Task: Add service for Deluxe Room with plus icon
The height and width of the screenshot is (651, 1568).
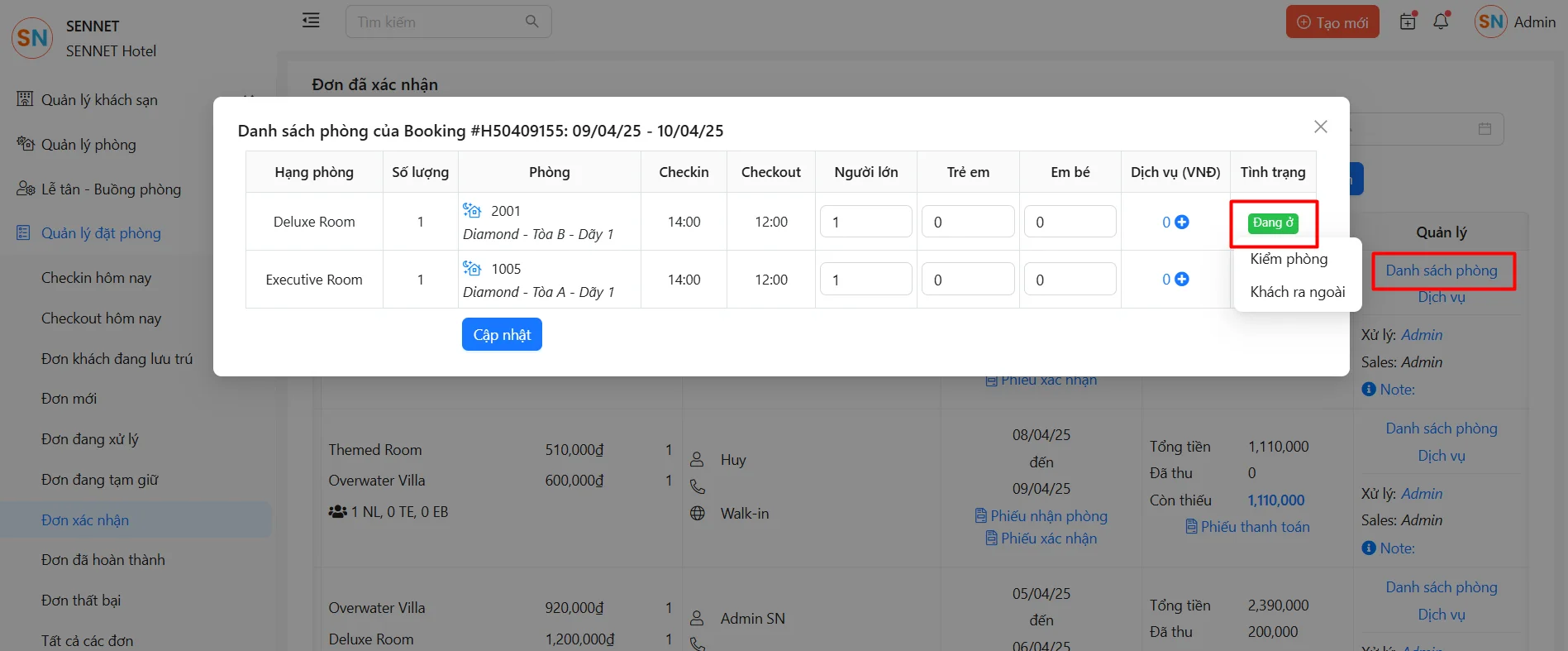Action: tap(1182, 222)
